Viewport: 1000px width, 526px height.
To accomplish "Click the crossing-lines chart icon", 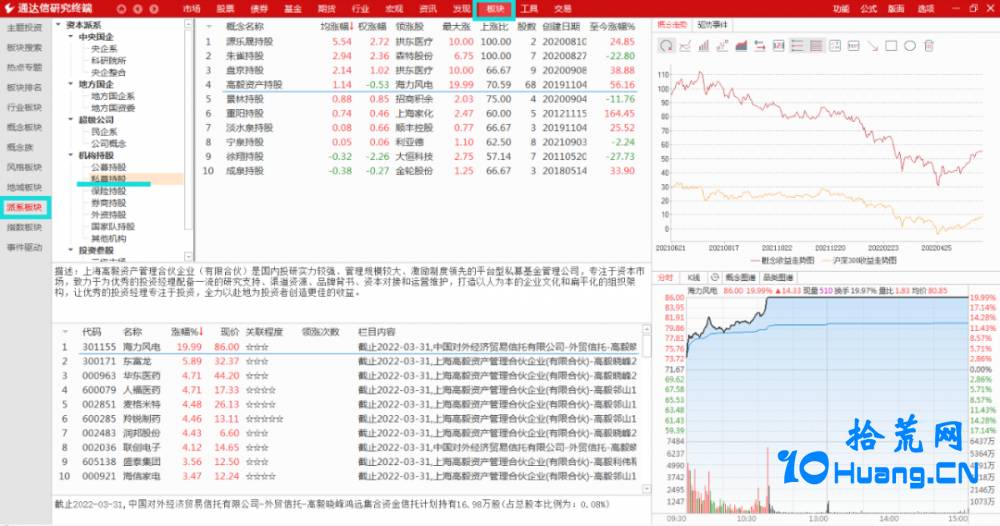I will click(x=685, y=46).
